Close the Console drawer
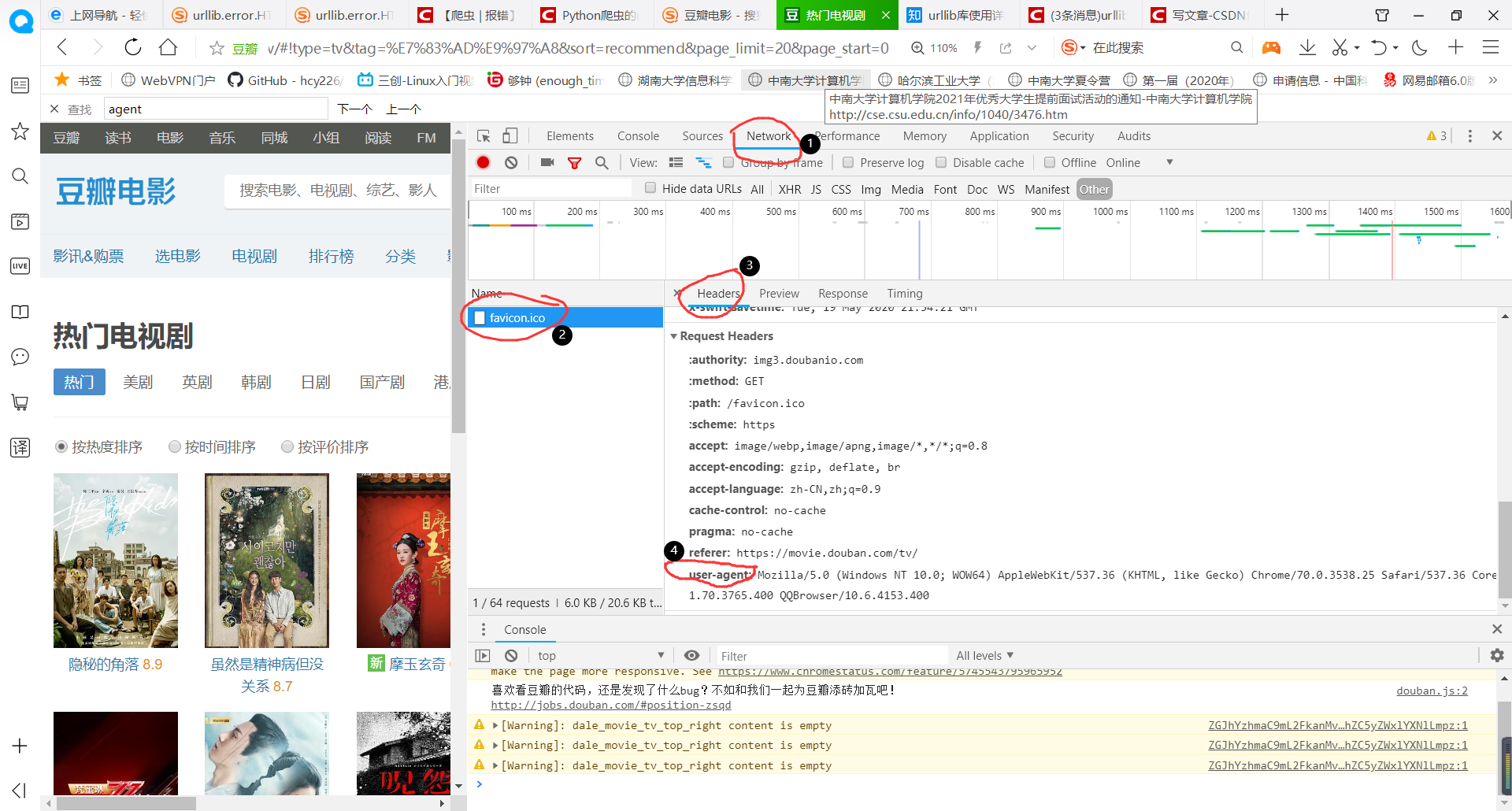1512x811 pixels. click(x=1497, y=629)
